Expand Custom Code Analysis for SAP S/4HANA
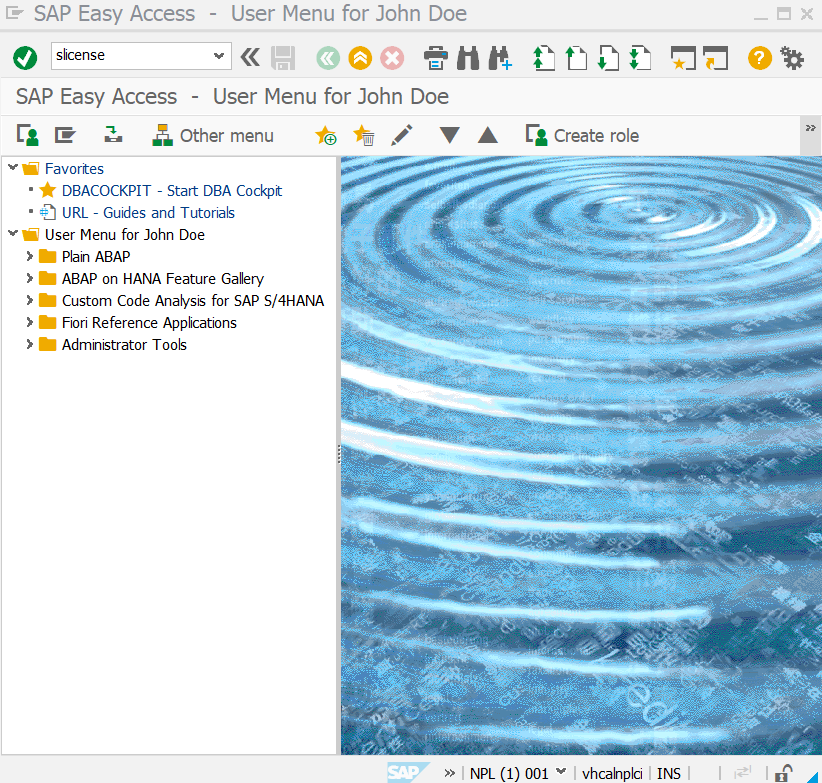Viewport: 822px width, 783px height. click(30, 300)
